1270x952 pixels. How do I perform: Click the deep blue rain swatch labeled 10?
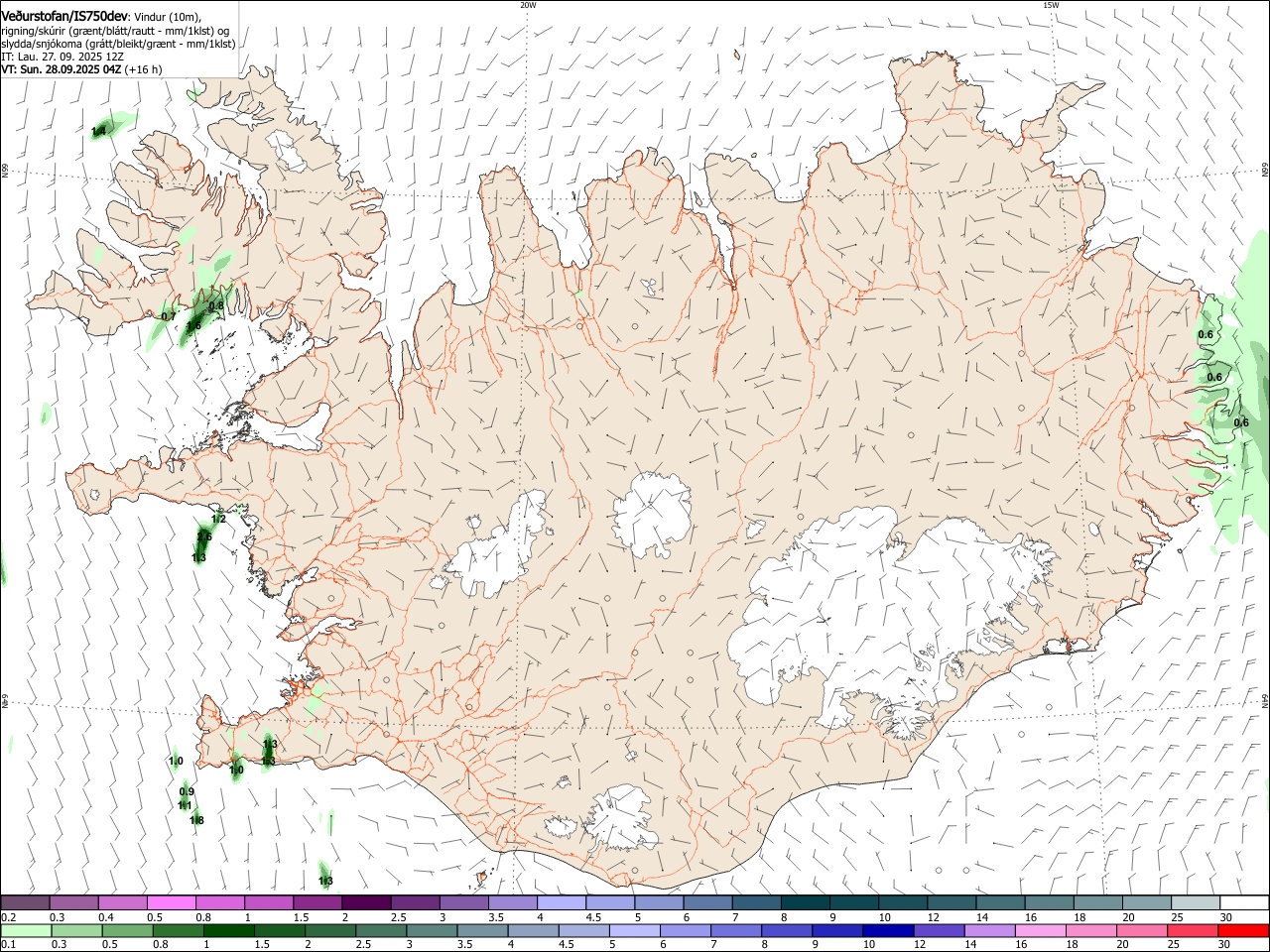[x=887, y=930]
